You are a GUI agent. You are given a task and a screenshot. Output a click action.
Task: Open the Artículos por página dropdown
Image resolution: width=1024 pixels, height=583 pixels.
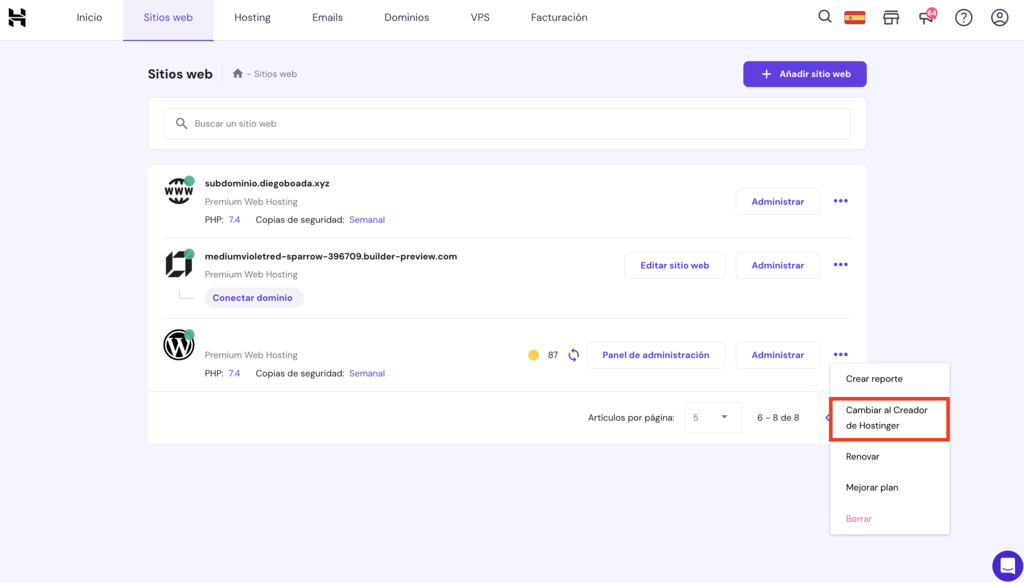pos(712,417)
